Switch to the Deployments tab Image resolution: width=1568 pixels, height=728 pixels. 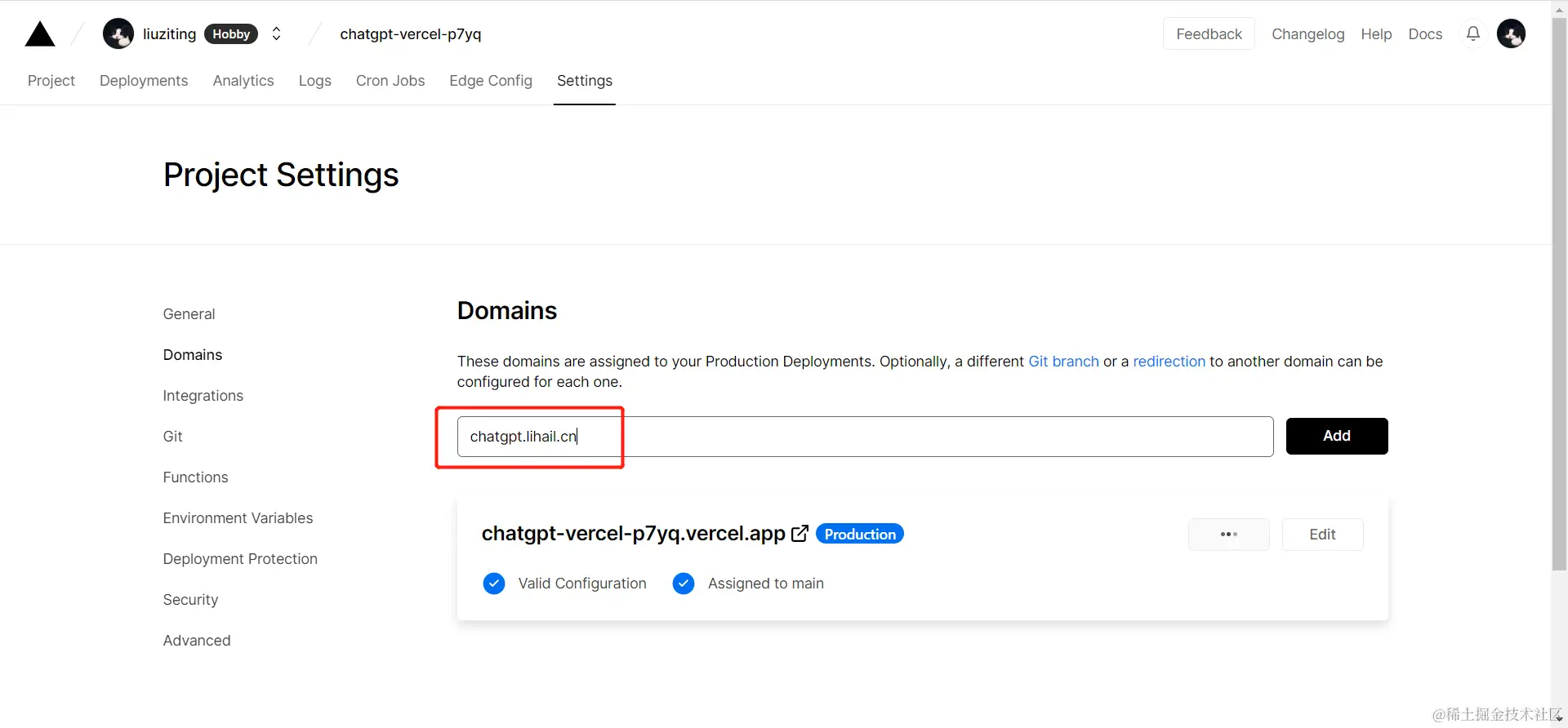pyautogui.click(x=144, y=81)
